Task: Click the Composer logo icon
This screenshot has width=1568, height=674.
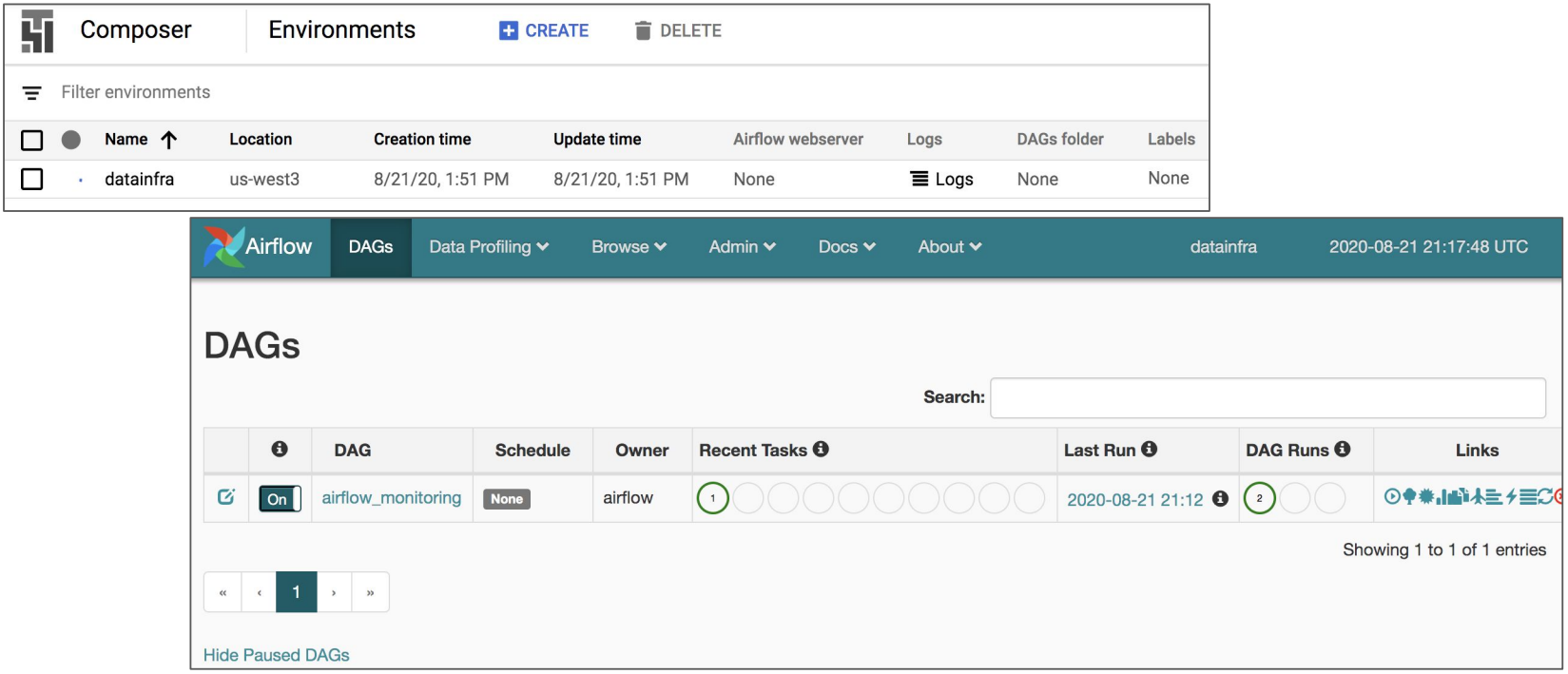Action: (37, 31)
